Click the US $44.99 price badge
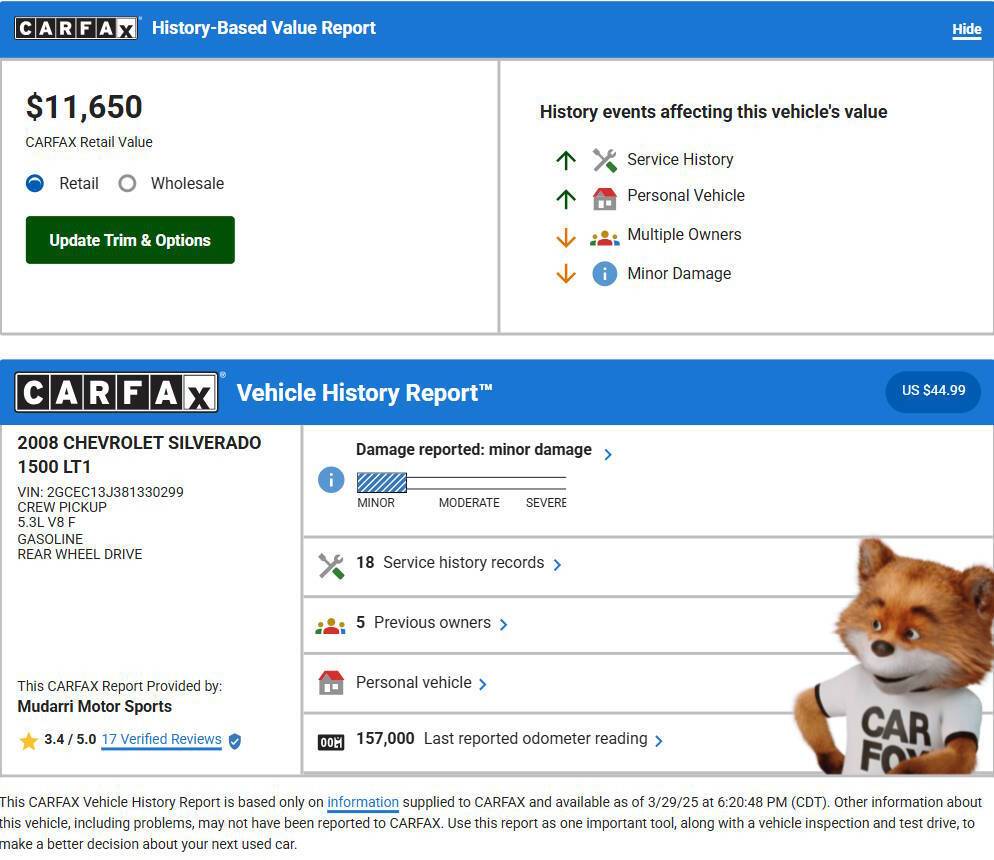 click(x=933, y=392)
